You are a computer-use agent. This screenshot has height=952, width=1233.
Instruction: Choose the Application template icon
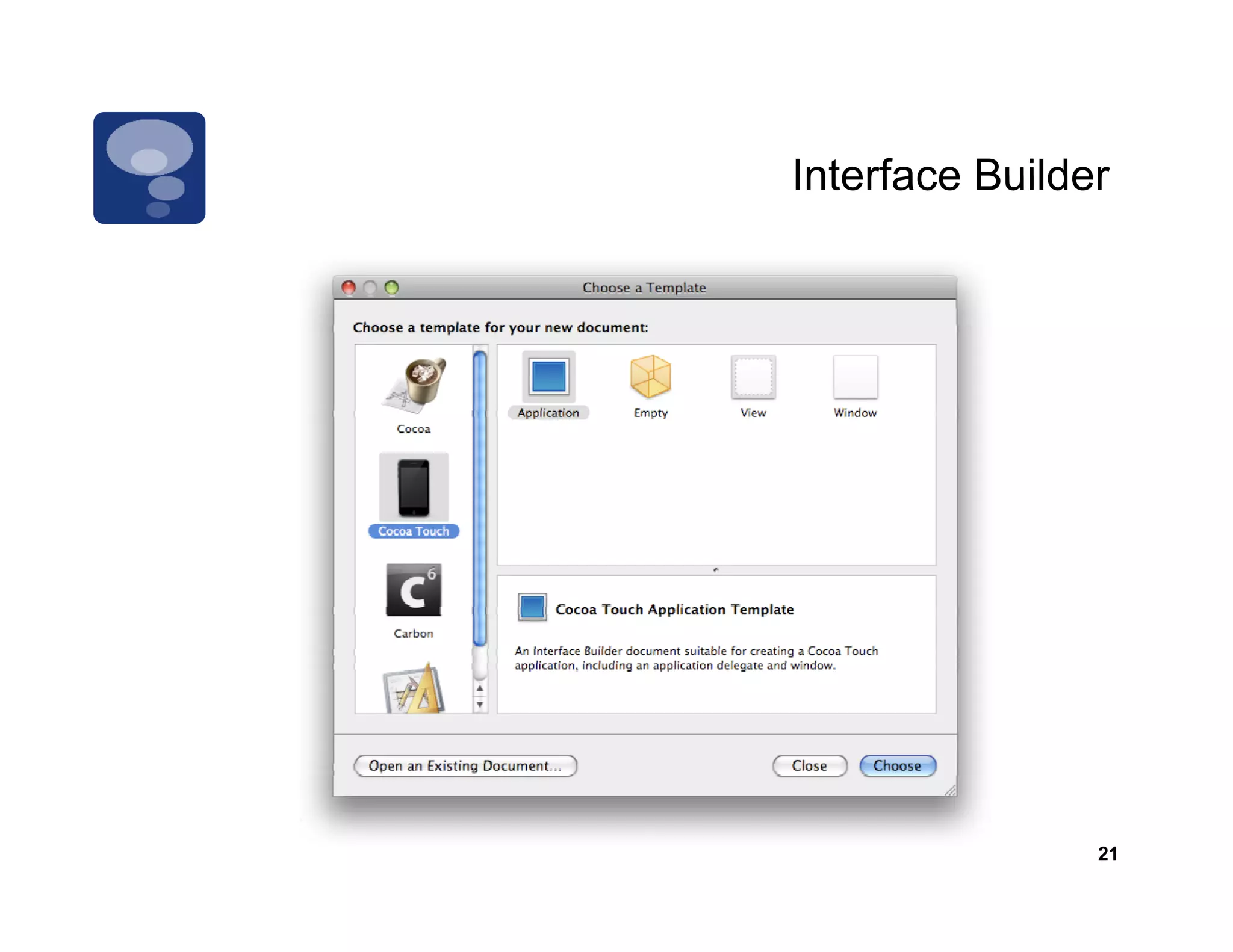pyautogui.click(x=548, y=377)
